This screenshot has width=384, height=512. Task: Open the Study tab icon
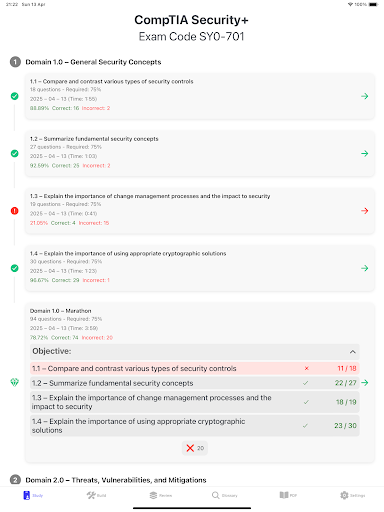(32, 495)
